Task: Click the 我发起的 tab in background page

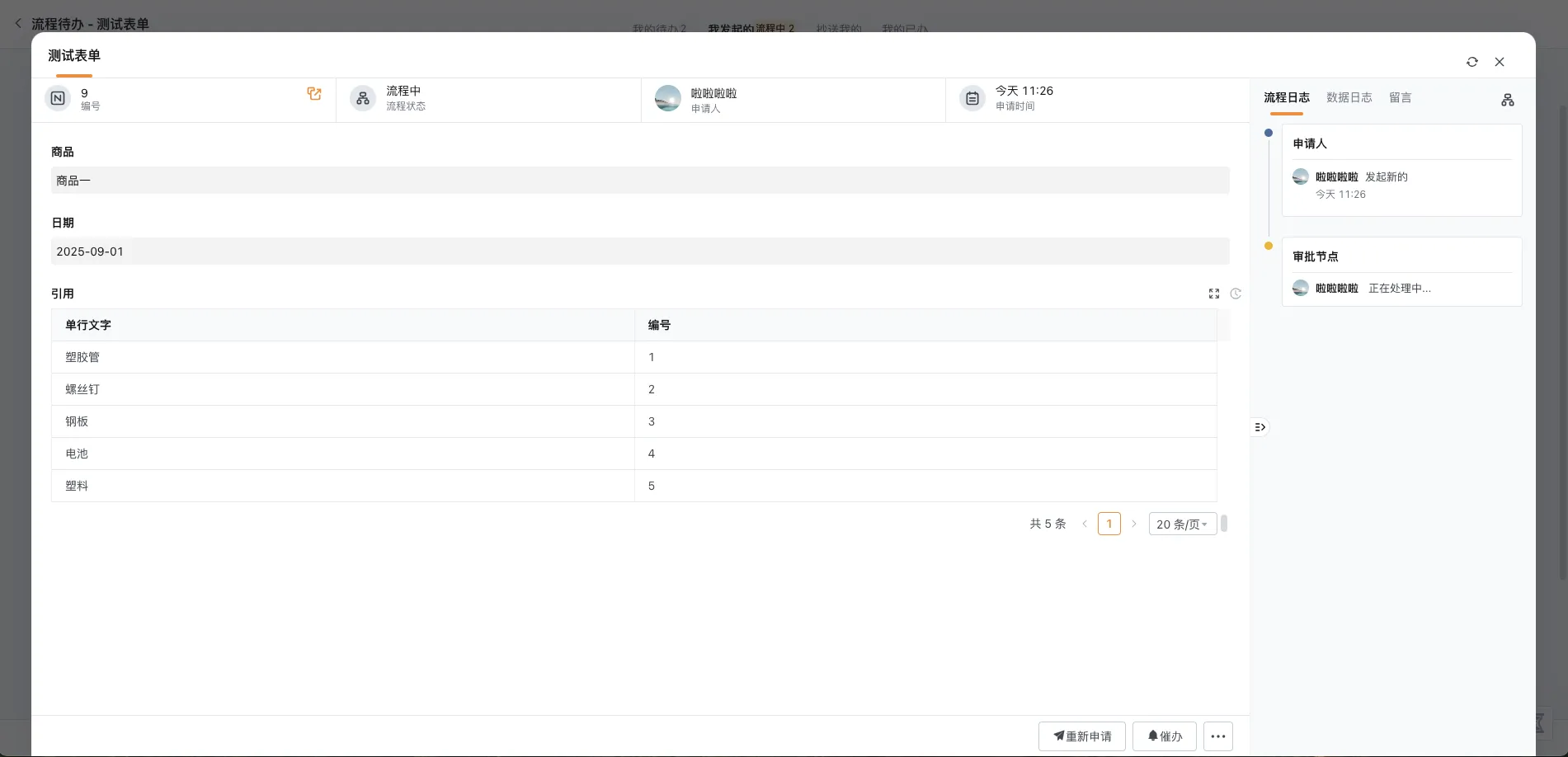Action: 731,28
